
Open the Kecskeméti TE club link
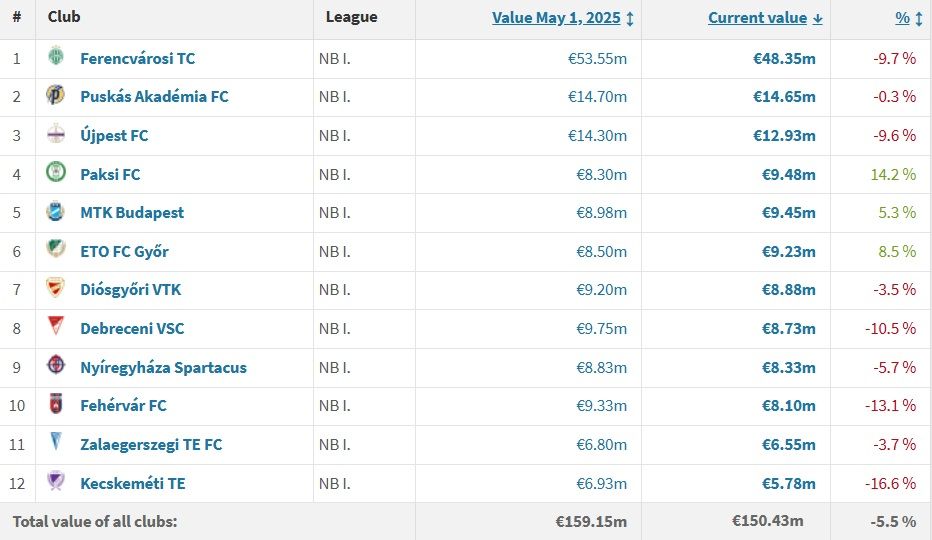pyautogui.click(x=133, y=484)
